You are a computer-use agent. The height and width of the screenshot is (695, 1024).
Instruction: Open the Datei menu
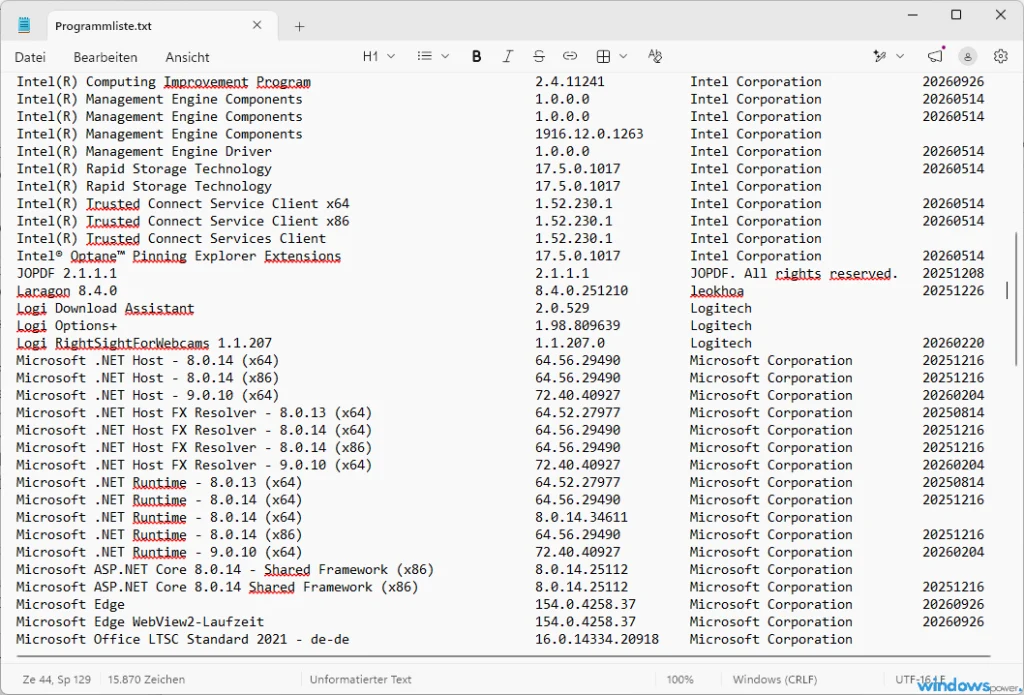30,57
